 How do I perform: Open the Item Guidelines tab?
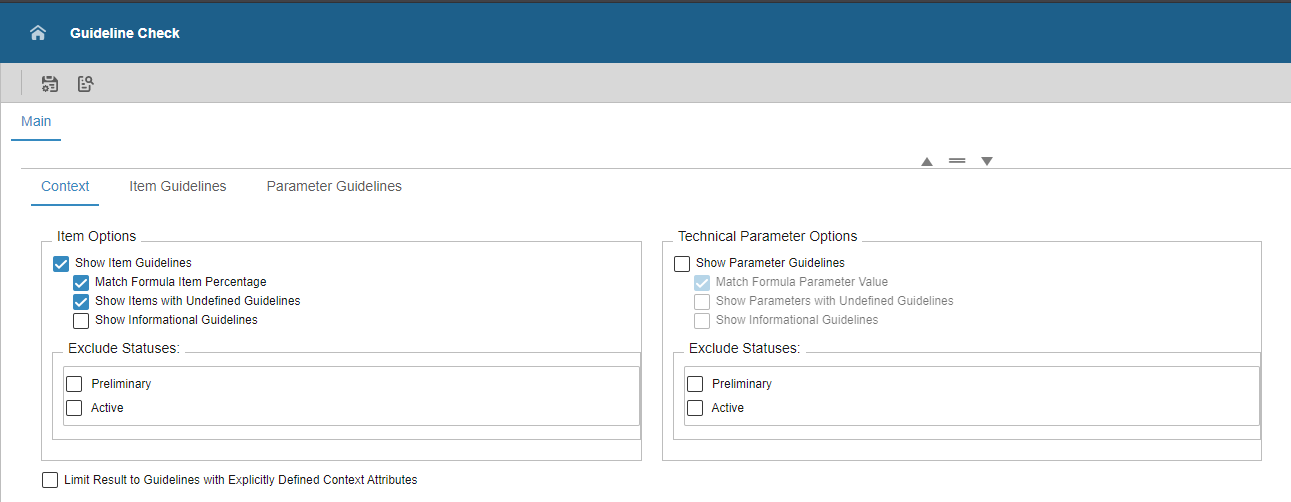(178, 186)
